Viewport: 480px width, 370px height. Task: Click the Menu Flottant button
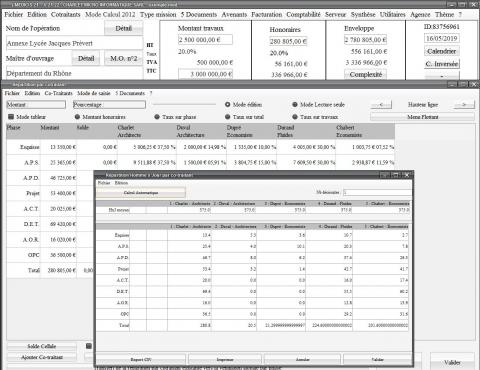(x=422, y=117)
